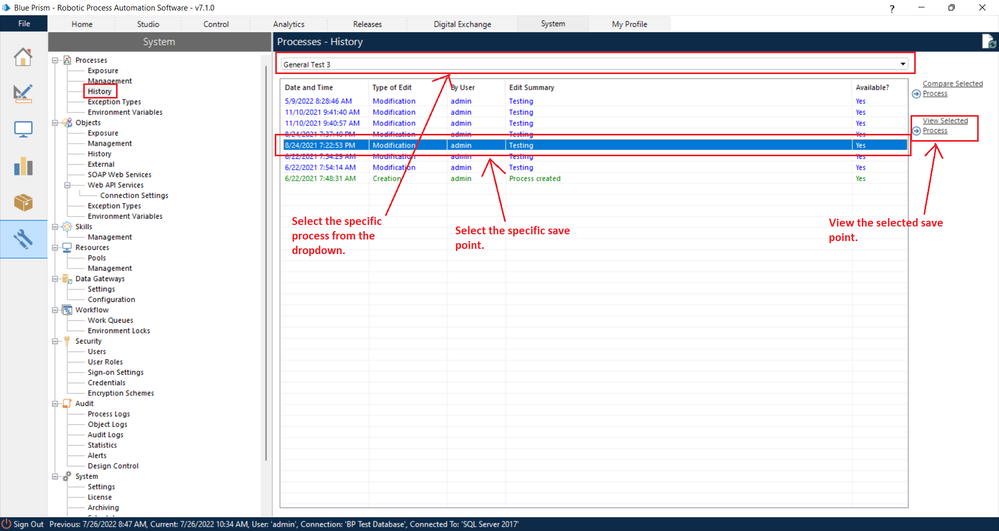Click the arrow icon beside View Selected Process
This screenshot has width=999, height=531.
916,131
